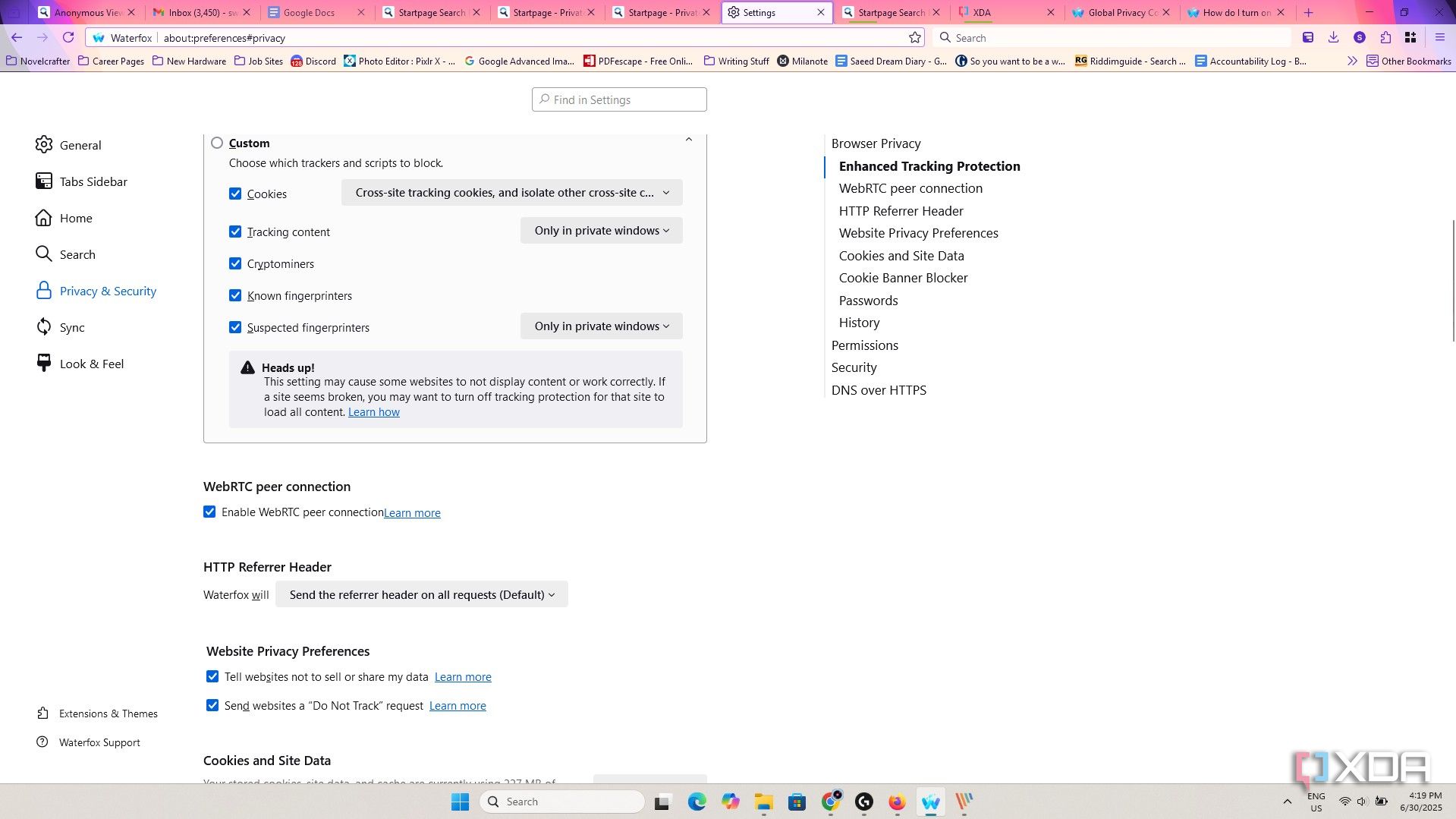
Task: Open the Extensions puzzle icon in toolbar
Action: [x=1385, y=37]
